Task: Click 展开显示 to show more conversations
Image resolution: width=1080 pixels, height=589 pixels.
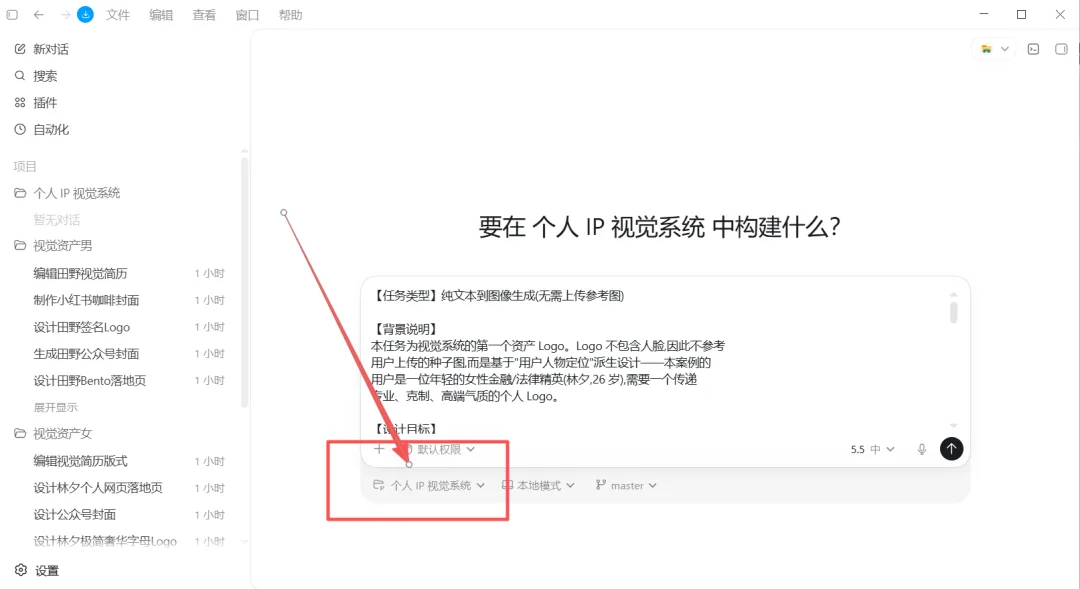Action: (55, 408)
